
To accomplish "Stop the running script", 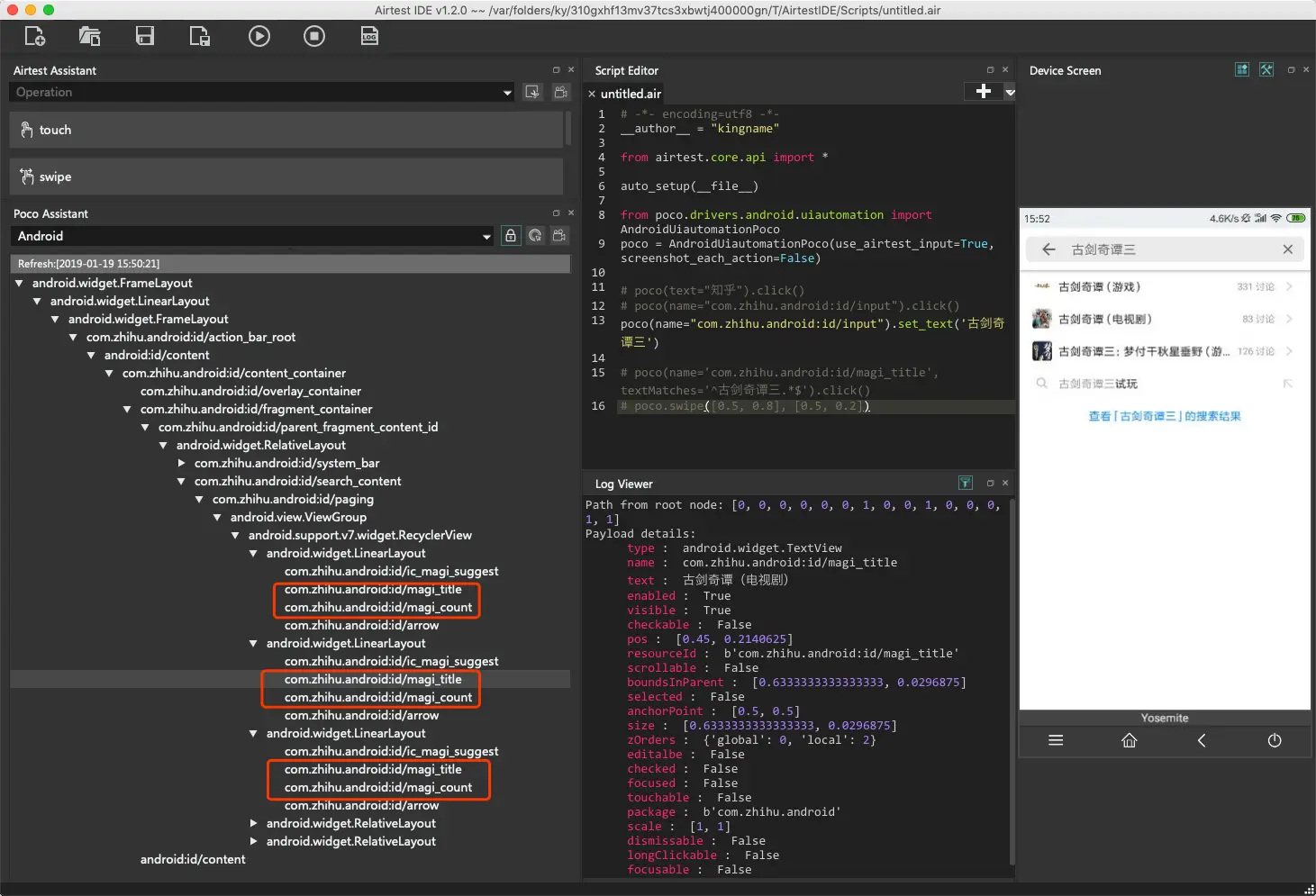I will (314, 37).
